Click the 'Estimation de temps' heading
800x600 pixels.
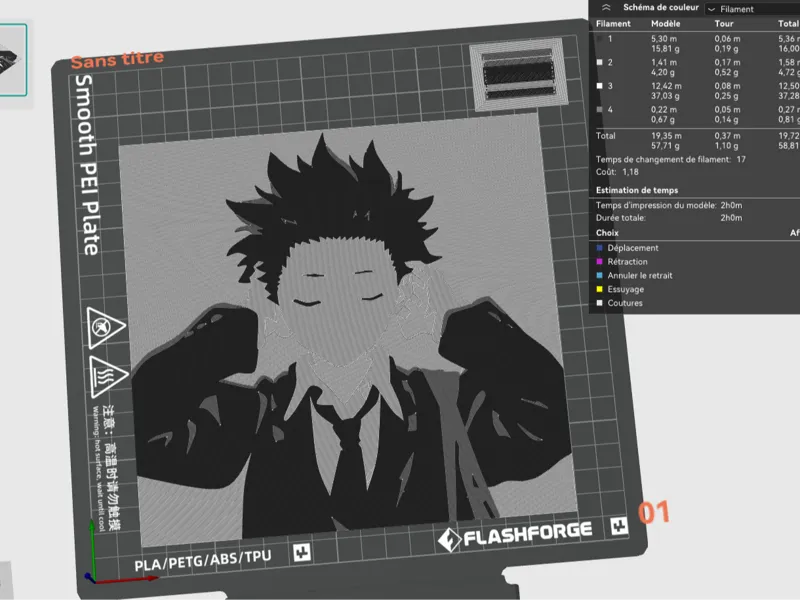(637, 190)
